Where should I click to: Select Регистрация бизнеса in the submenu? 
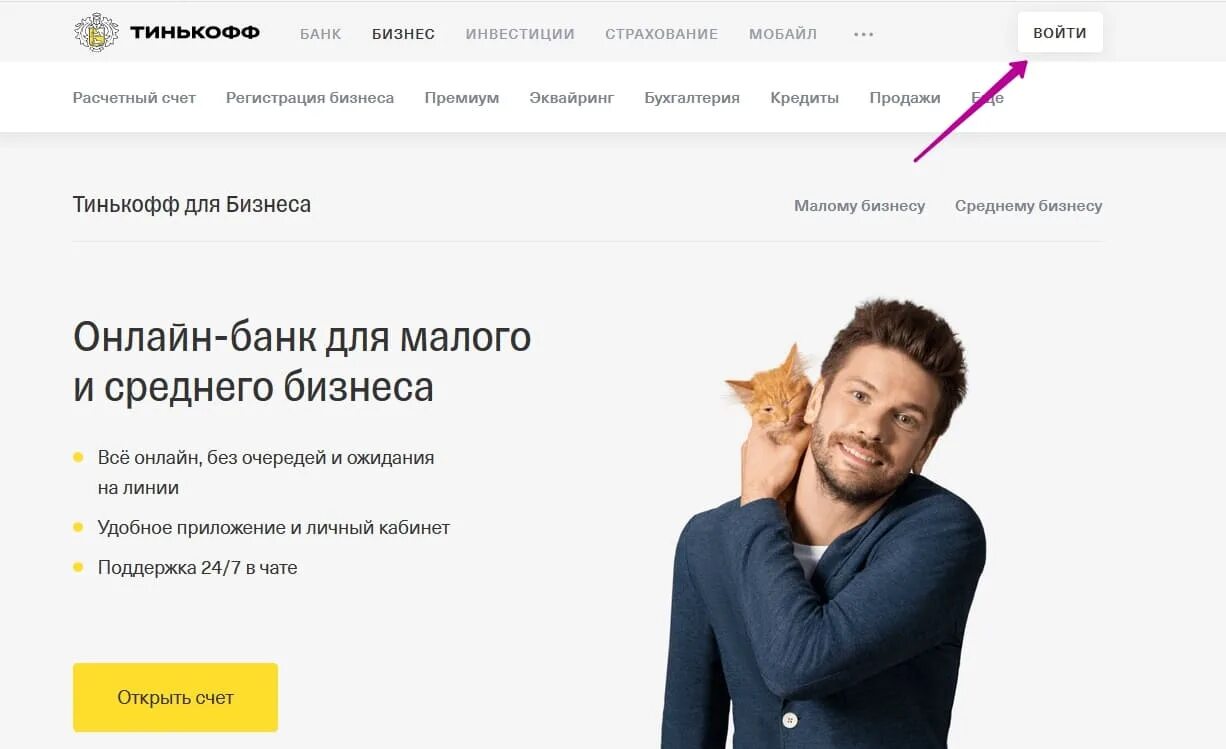pos(310,98)
